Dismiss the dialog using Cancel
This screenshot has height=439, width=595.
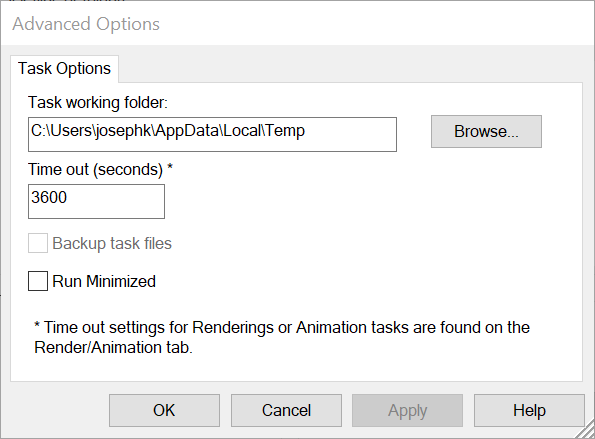pyautogui.click(x=286, y=411)
